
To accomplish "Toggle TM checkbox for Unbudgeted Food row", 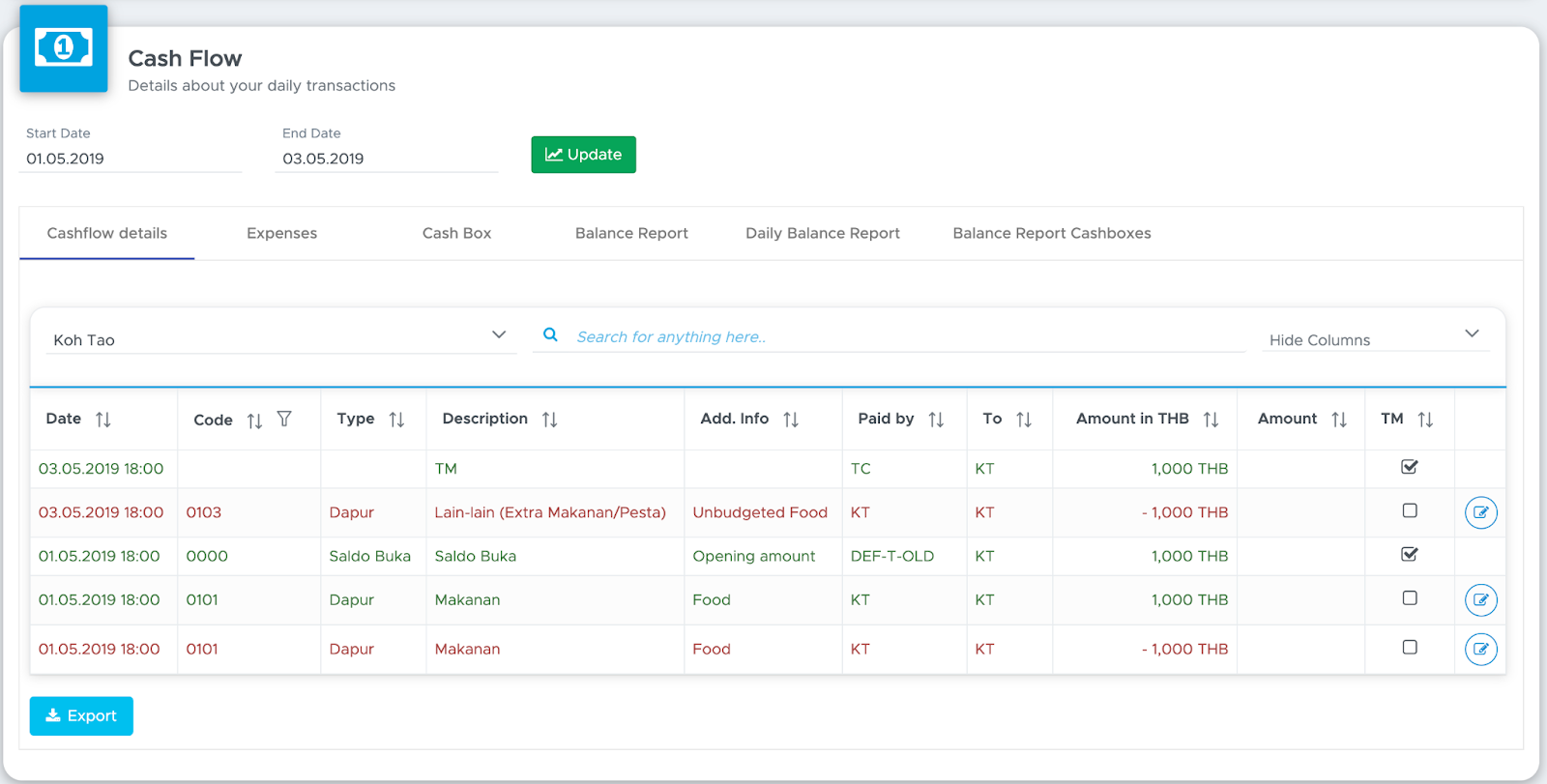I will pos(1410,510).
